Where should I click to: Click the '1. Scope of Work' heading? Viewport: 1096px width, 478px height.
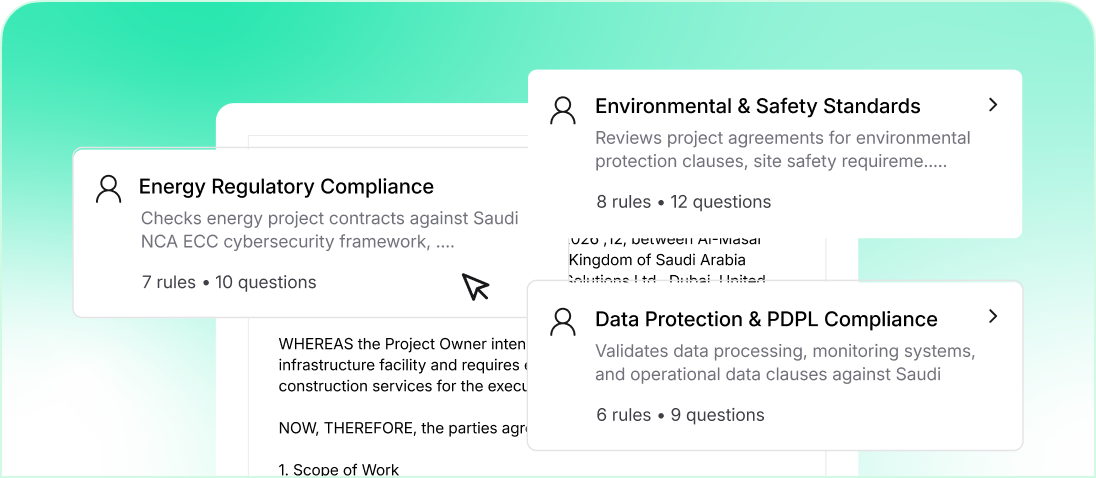pyautogui.click(x=339, y=470)
